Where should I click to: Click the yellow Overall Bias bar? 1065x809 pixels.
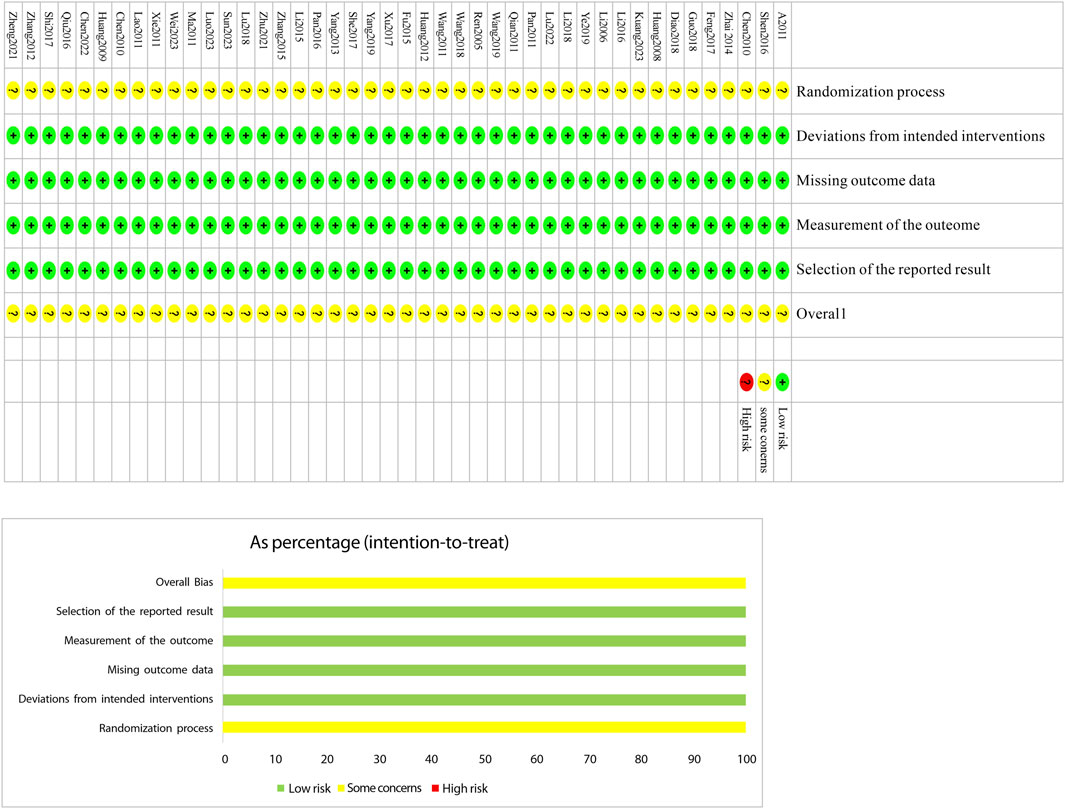(484, 583)
